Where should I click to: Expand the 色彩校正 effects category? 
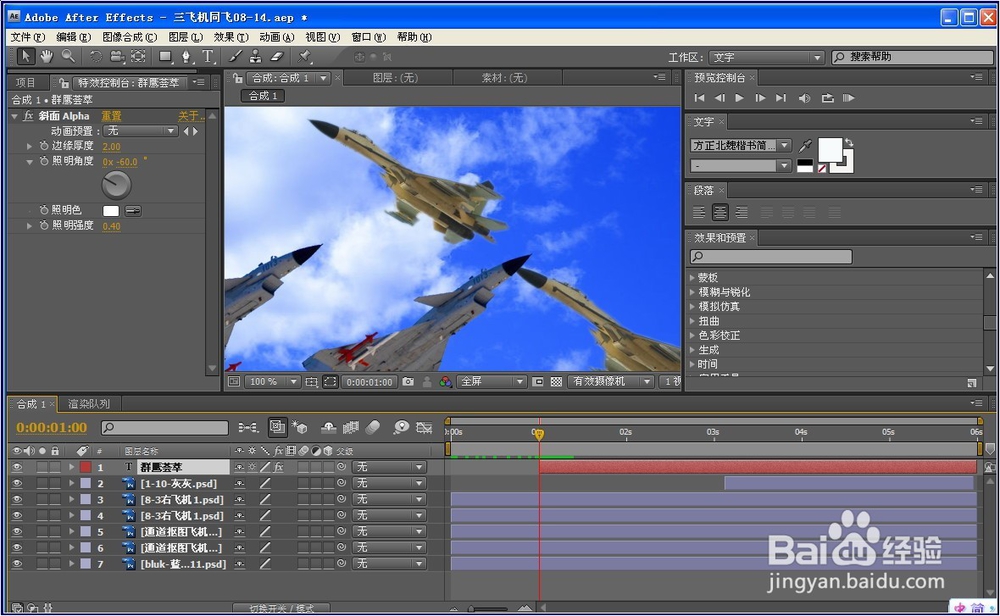pyautogui.click(x=693, y=335)
